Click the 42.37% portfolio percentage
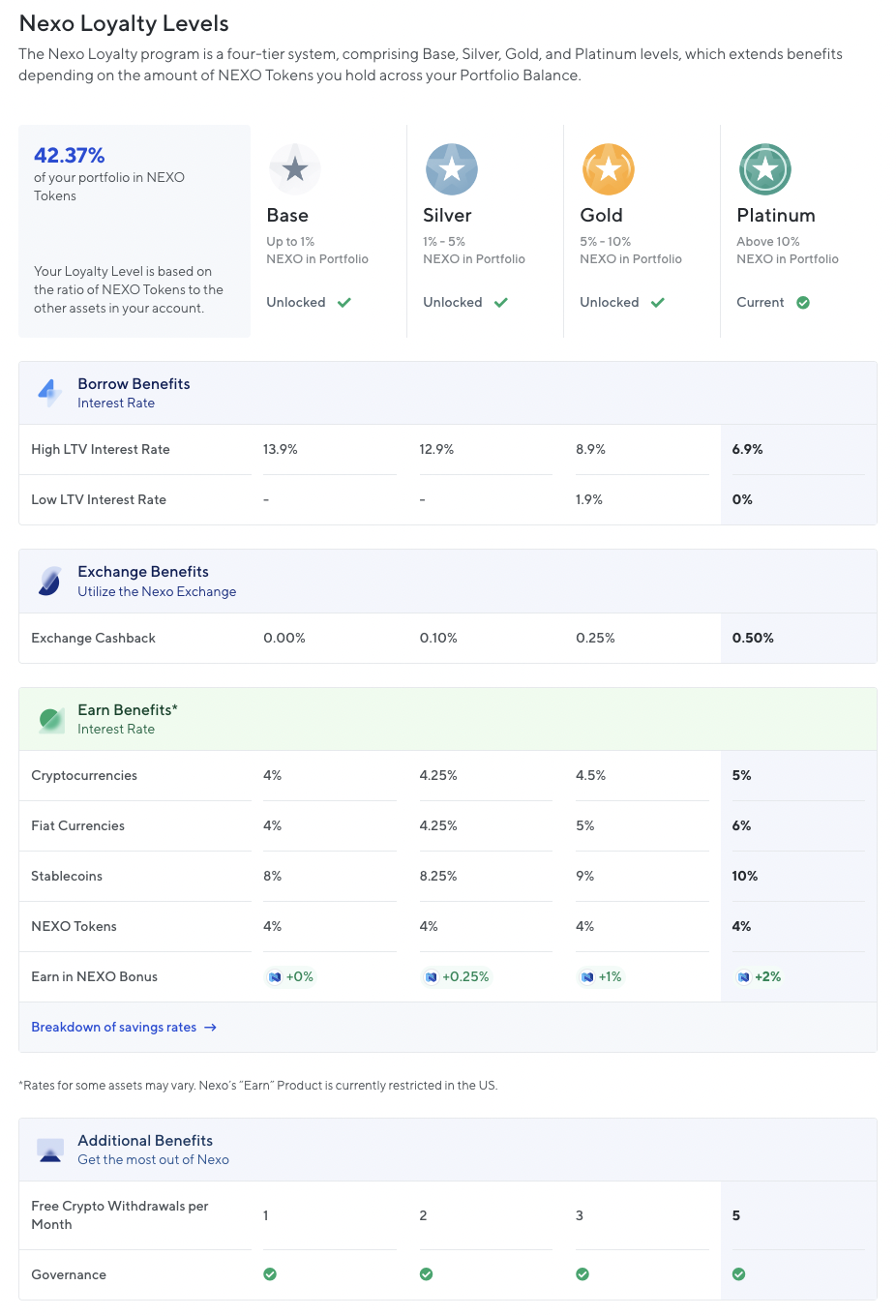Viewport: 896px width, 1316px height. coord(70,156)
